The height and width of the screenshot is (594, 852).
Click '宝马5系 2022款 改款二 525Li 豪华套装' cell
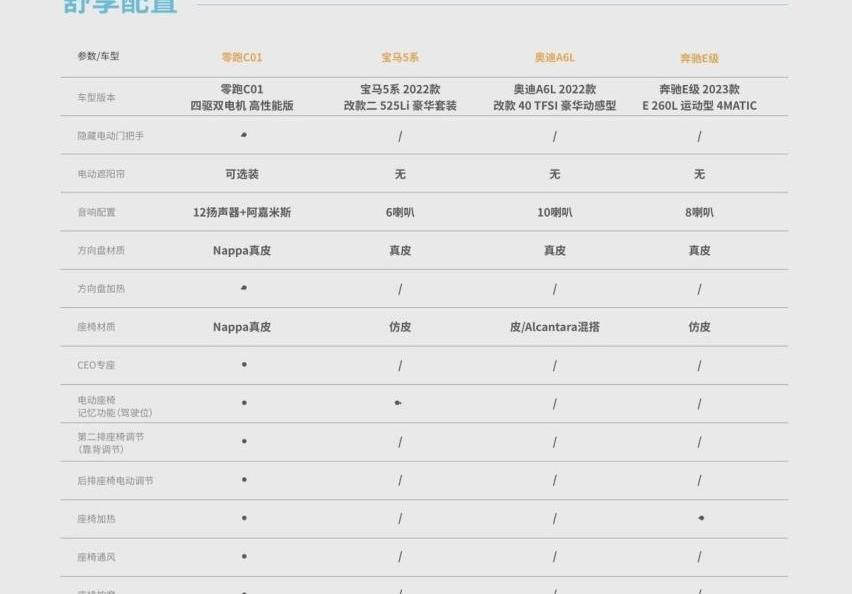(x=400, y=97)
